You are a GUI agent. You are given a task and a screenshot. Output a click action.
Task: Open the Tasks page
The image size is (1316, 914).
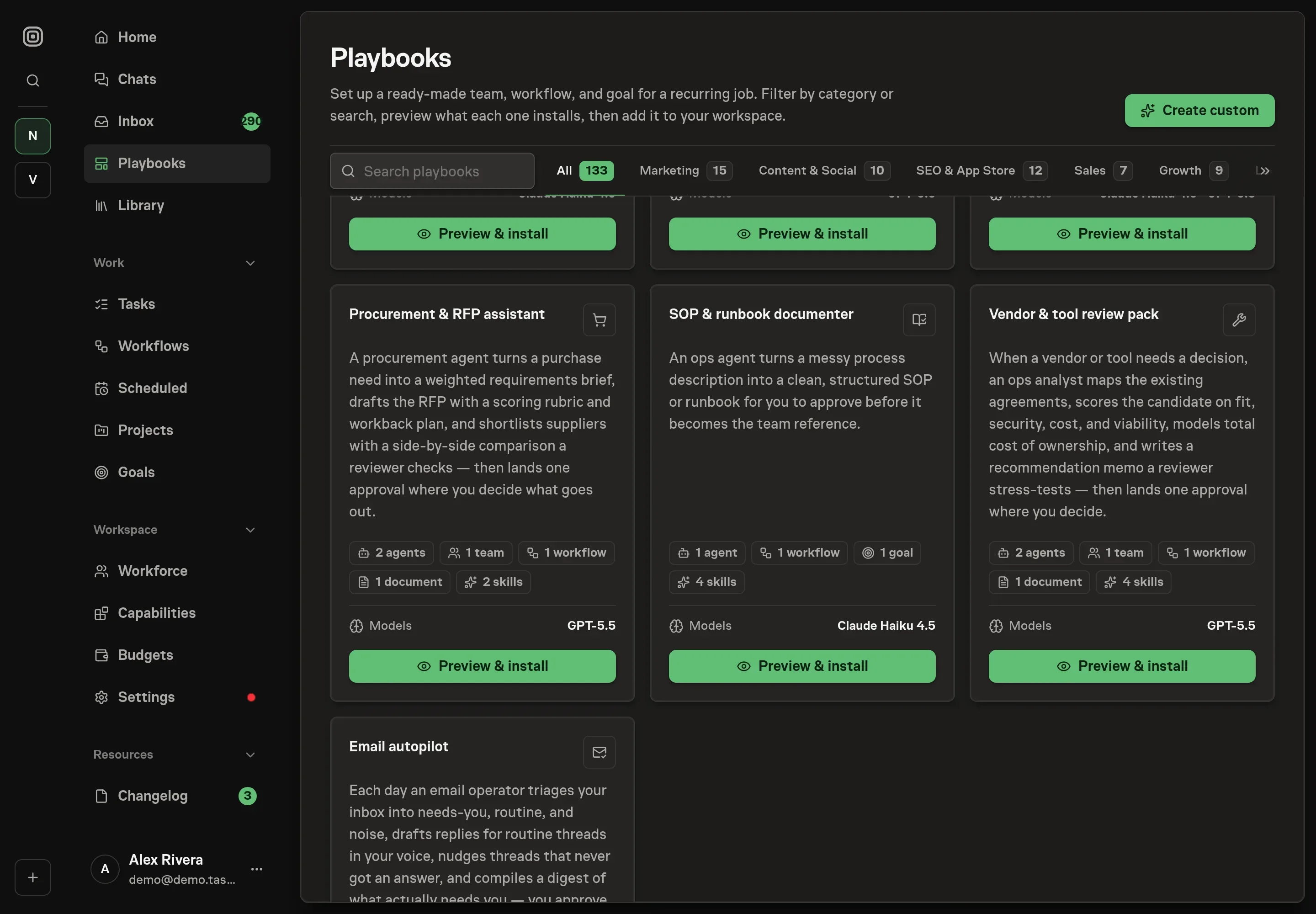pyautogui.click(x=177, y=304)
